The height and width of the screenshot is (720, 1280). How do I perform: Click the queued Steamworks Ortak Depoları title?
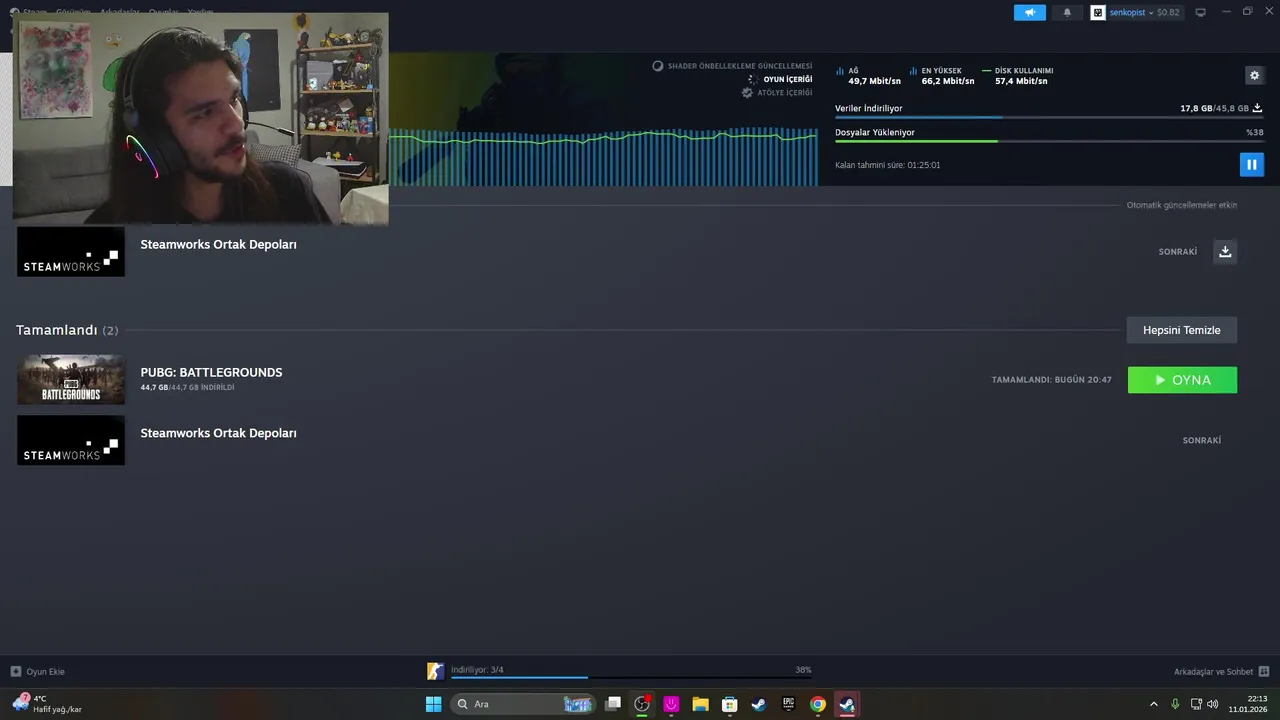pyautogui.click(x=218, y=244)
